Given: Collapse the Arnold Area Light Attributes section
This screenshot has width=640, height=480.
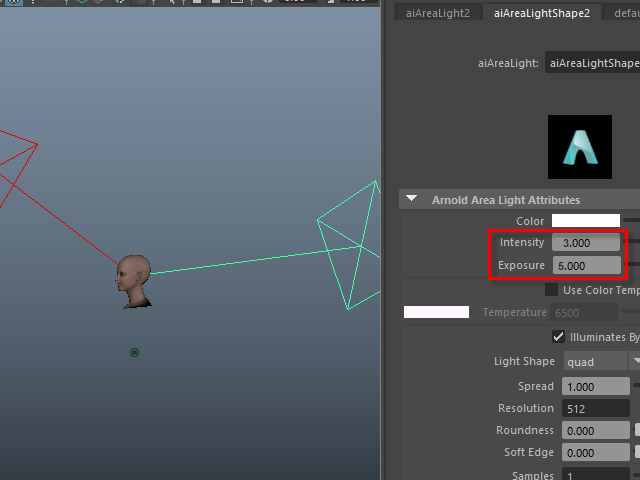Looking at the screenshot, I should click(x=412, y=200).
